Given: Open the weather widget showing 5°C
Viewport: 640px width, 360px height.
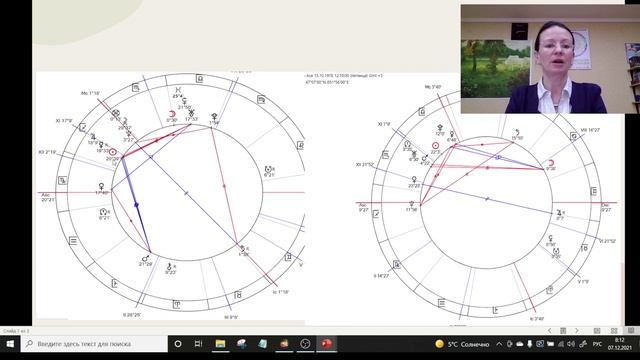Looking at the screenshot, I should click(x=462, y=344).
